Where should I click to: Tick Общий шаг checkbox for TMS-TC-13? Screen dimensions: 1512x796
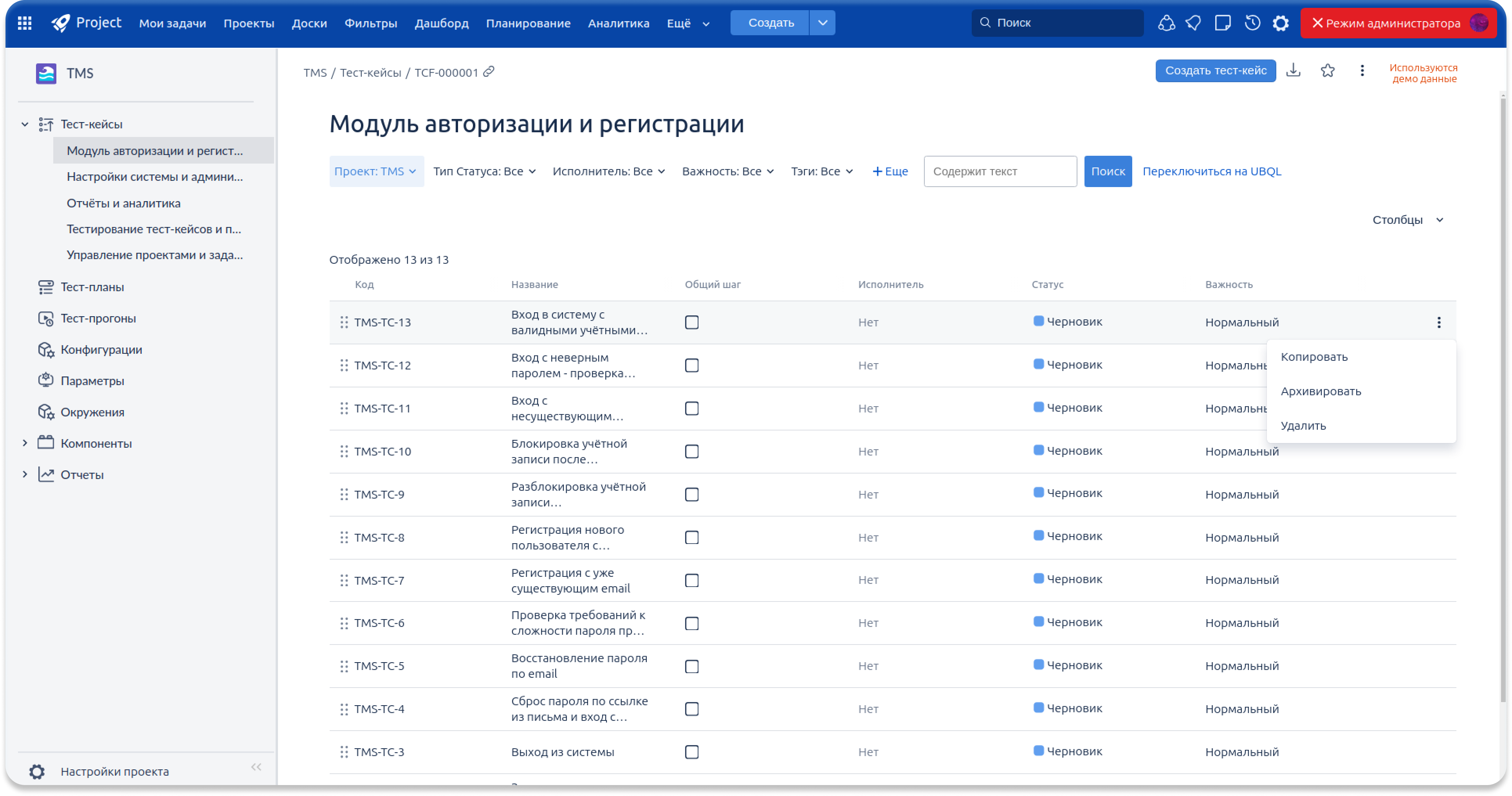[691, 322]
